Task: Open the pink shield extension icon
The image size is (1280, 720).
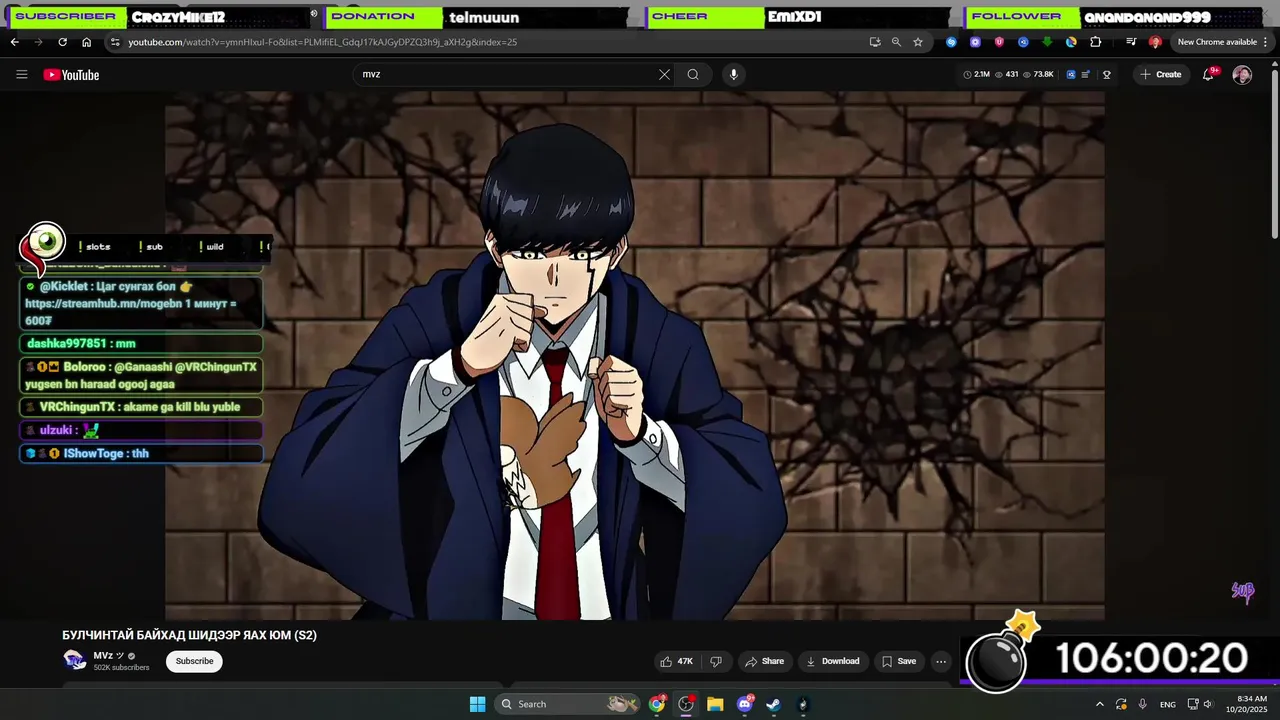Action: point(999,42)
